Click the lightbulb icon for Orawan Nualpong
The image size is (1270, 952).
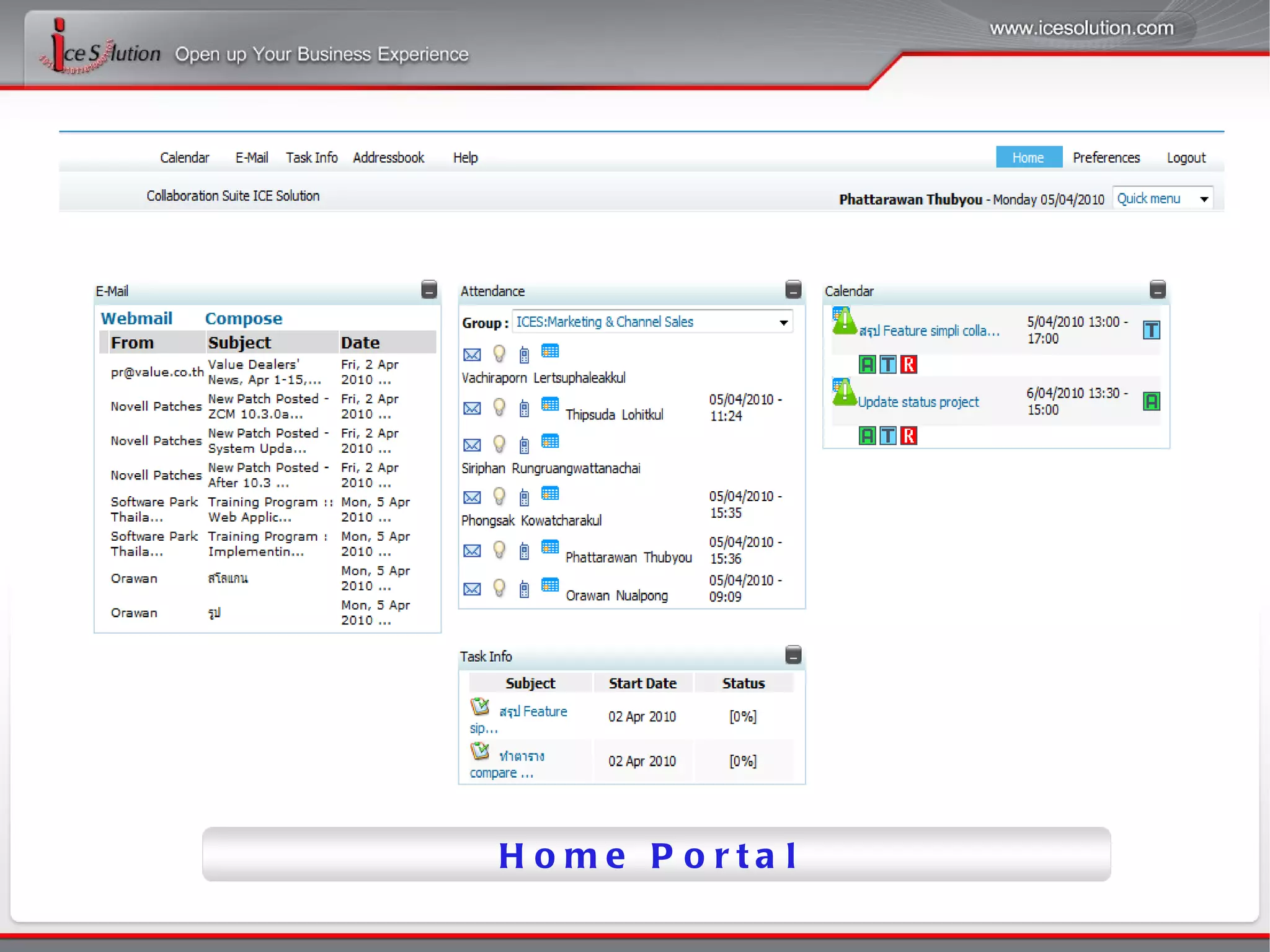point(499,587)
